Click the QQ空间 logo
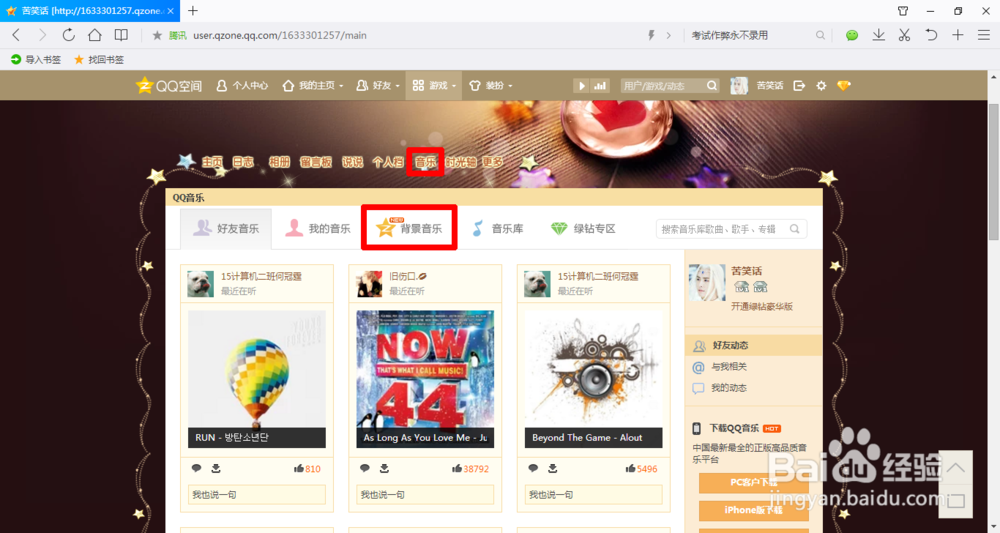The image size is (1000, 533). tap(169, 85)
